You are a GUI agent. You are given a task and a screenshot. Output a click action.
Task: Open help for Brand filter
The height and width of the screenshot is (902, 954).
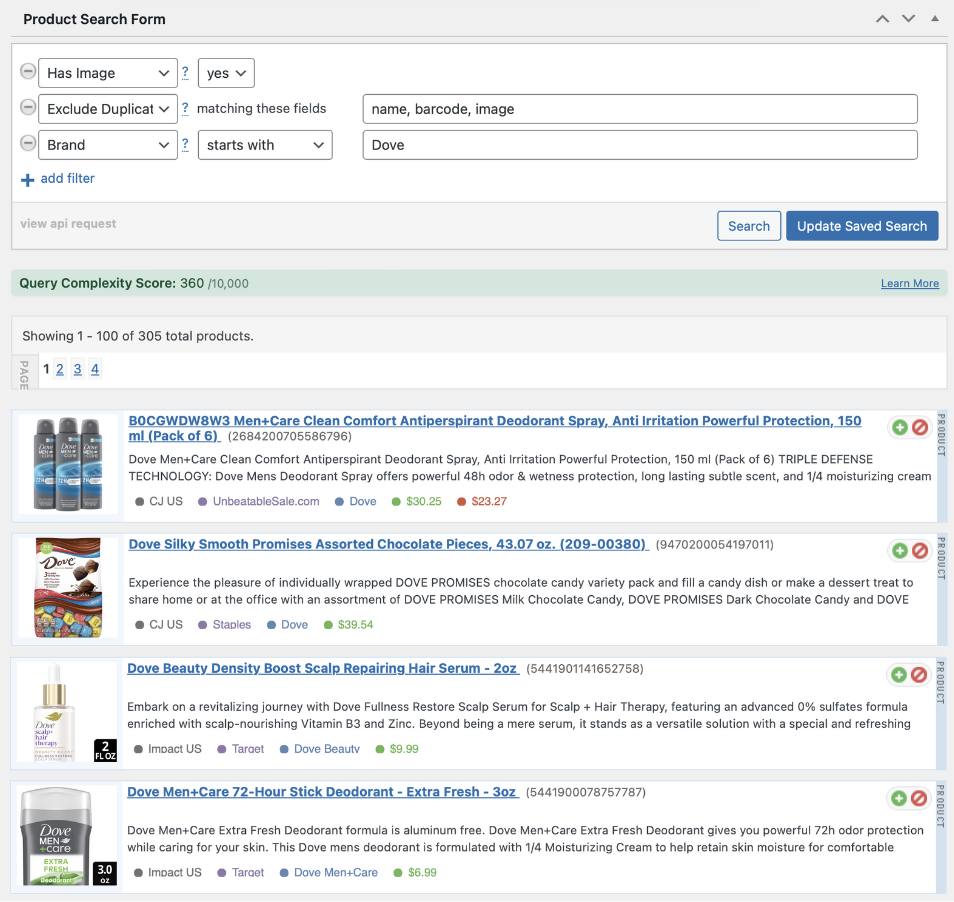185,145
